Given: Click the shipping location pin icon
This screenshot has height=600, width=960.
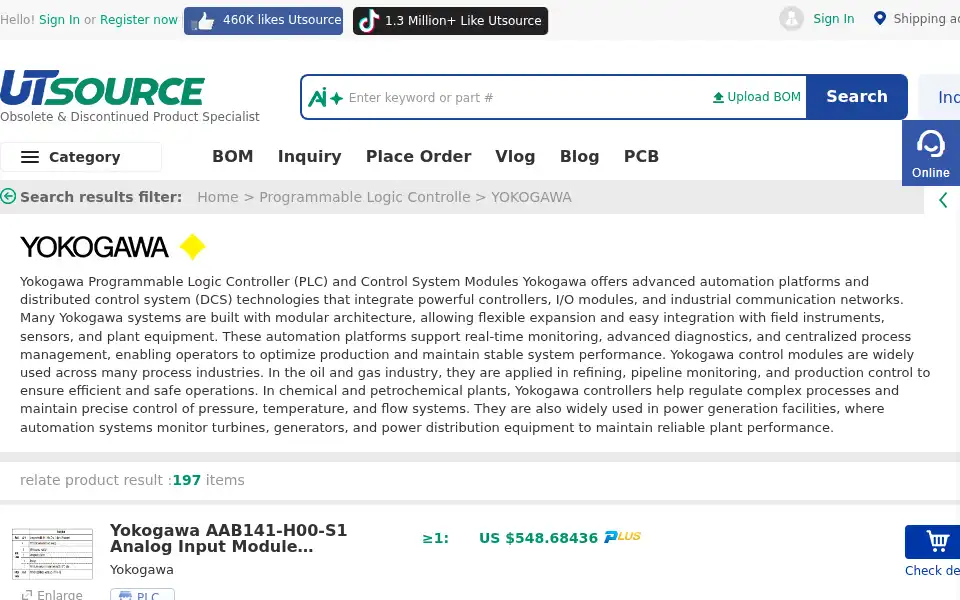Looking at the screenshot, I should tap(879, 18).
